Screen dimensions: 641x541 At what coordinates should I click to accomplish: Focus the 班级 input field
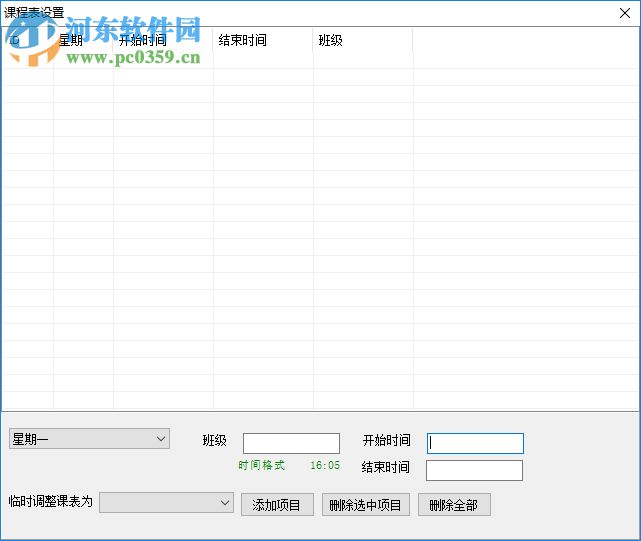tap(291, 443)
